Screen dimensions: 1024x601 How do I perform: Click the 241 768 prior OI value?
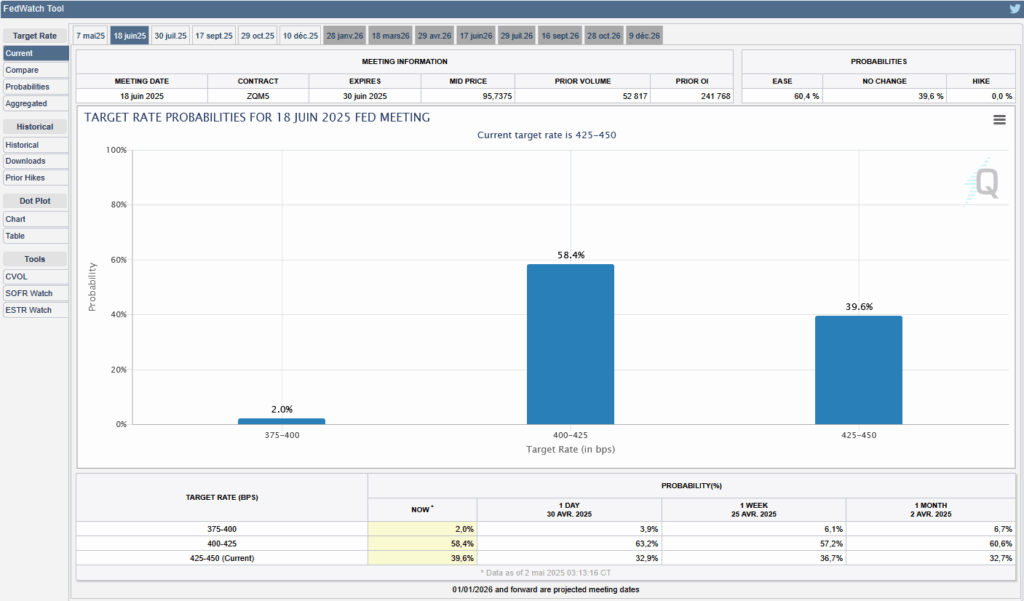692,96
